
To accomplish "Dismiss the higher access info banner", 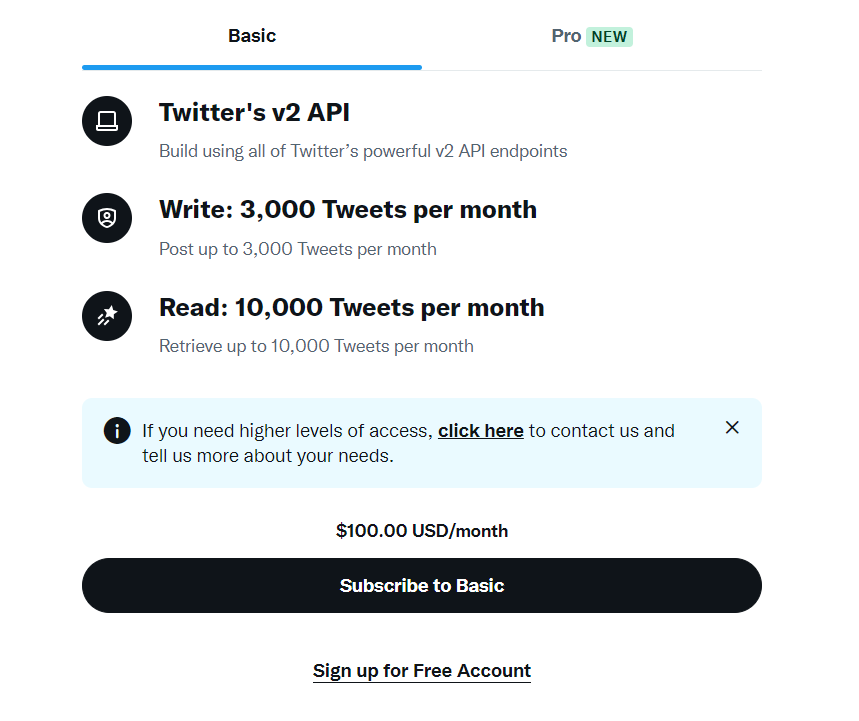I will [732, 428].
